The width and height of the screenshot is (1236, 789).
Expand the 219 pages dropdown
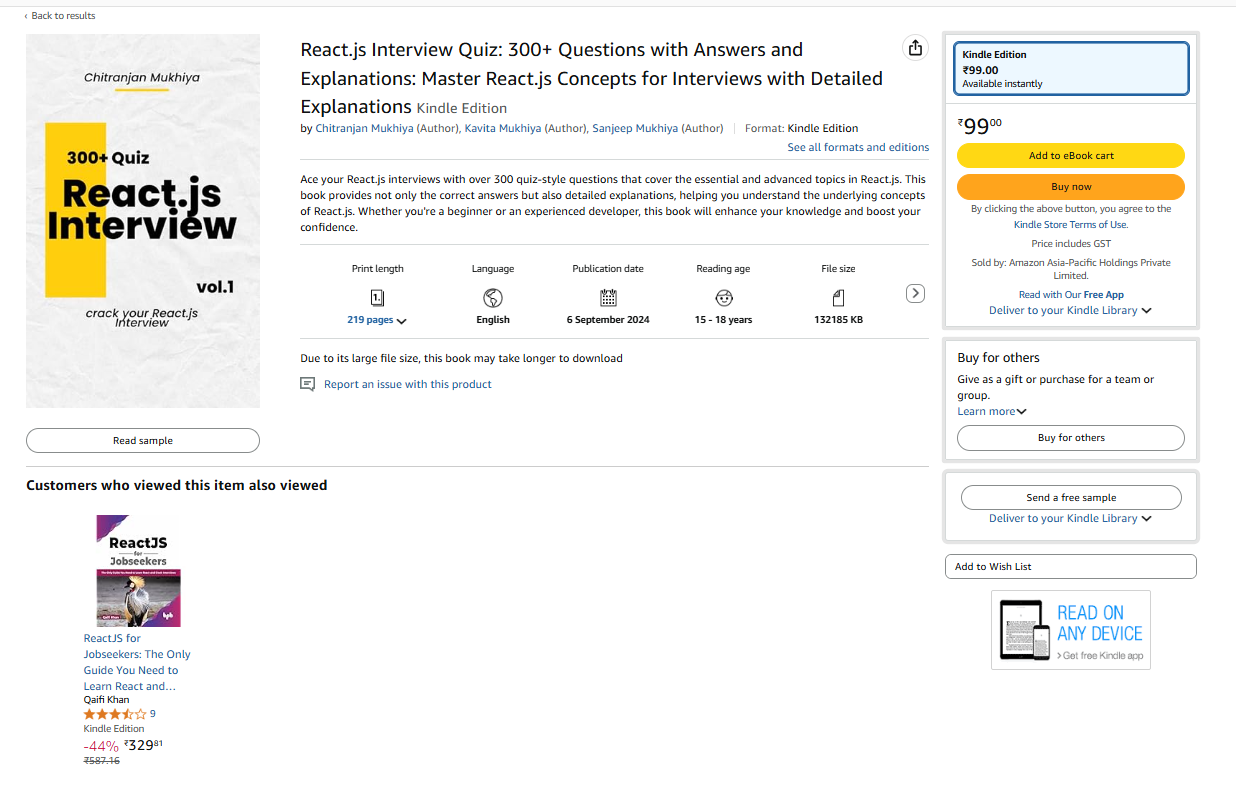[377, 320]
